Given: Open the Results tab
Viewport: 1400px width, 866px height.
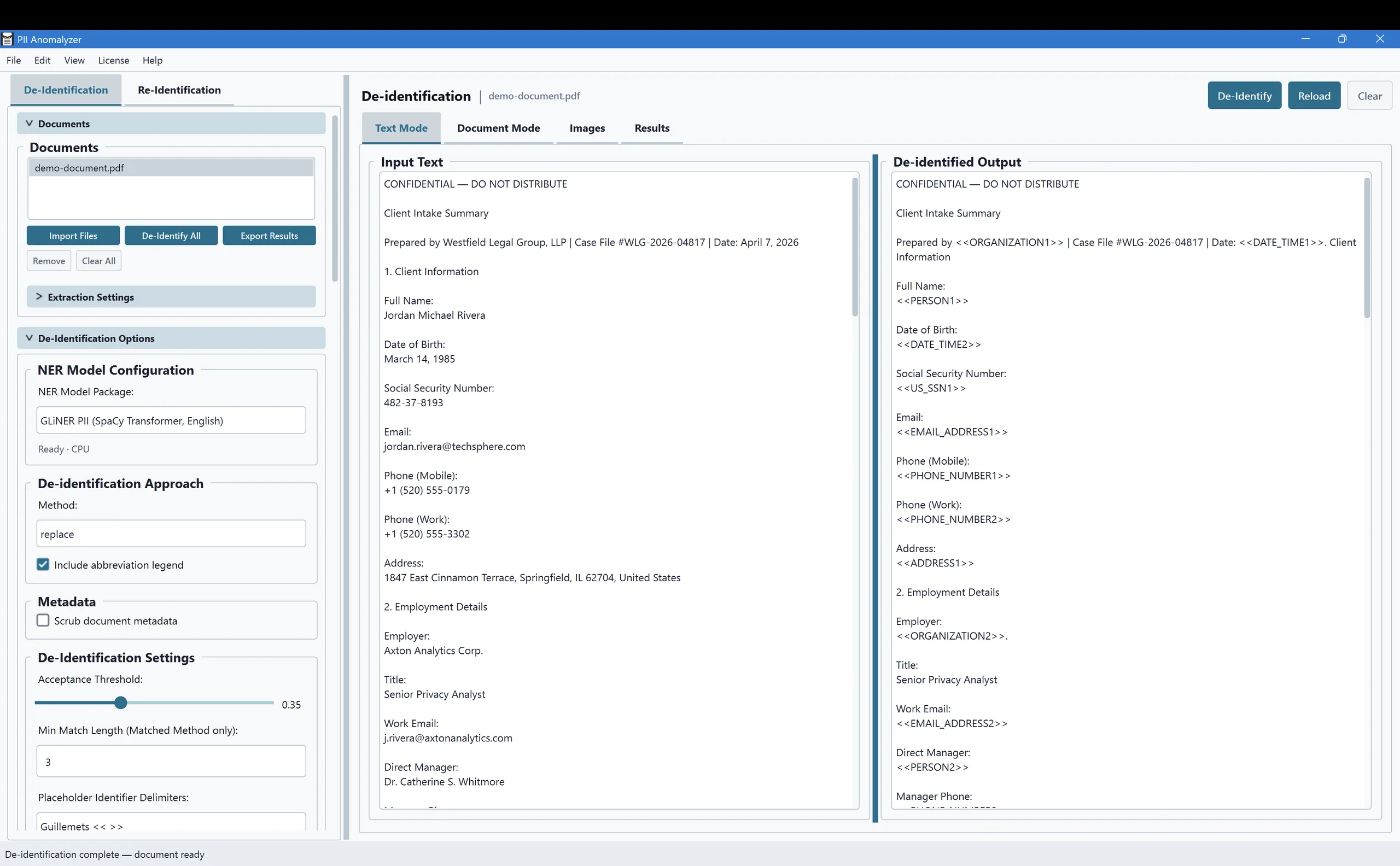Looking at the screenshot, I should pyautogui.click(x=652, y=128).
